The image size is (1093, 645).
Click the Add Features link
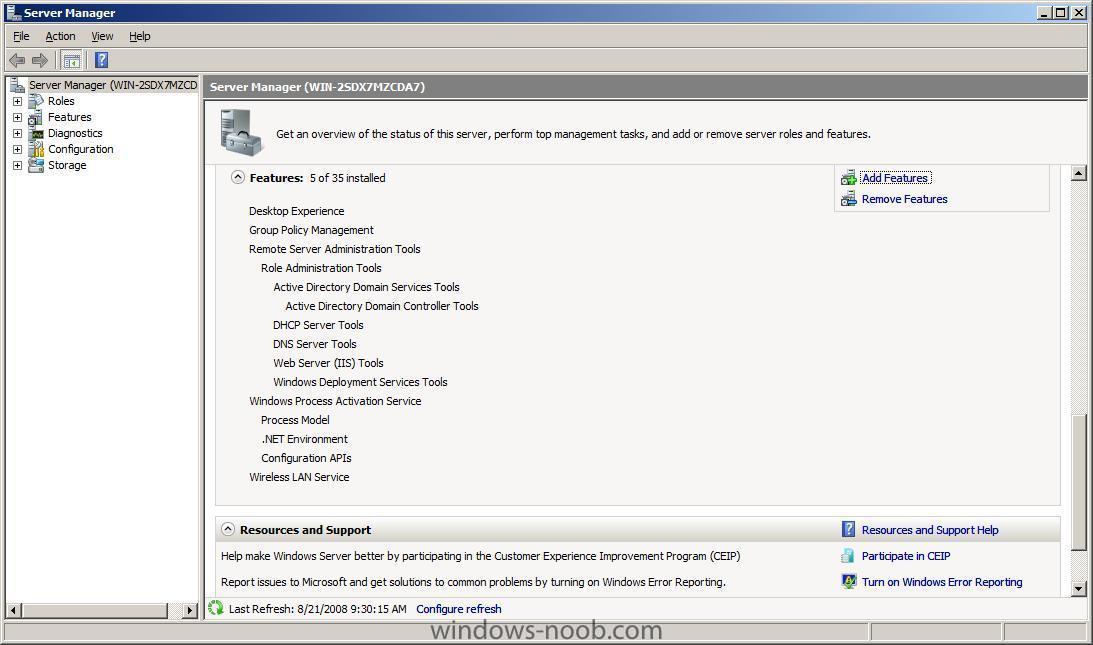pos(895,178)
